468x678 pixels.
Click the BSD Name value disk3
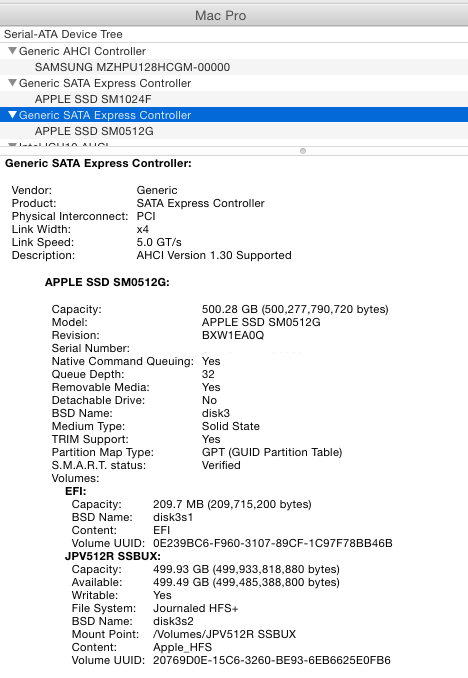pos(216,413)
